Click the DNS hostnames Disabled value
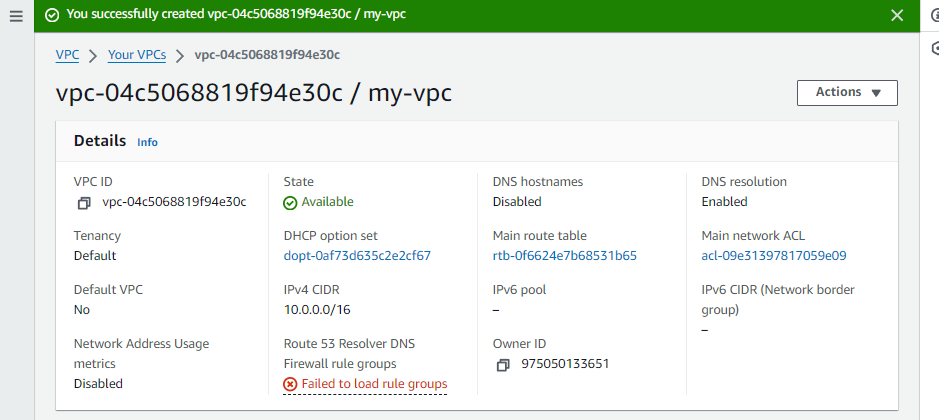 517,202
